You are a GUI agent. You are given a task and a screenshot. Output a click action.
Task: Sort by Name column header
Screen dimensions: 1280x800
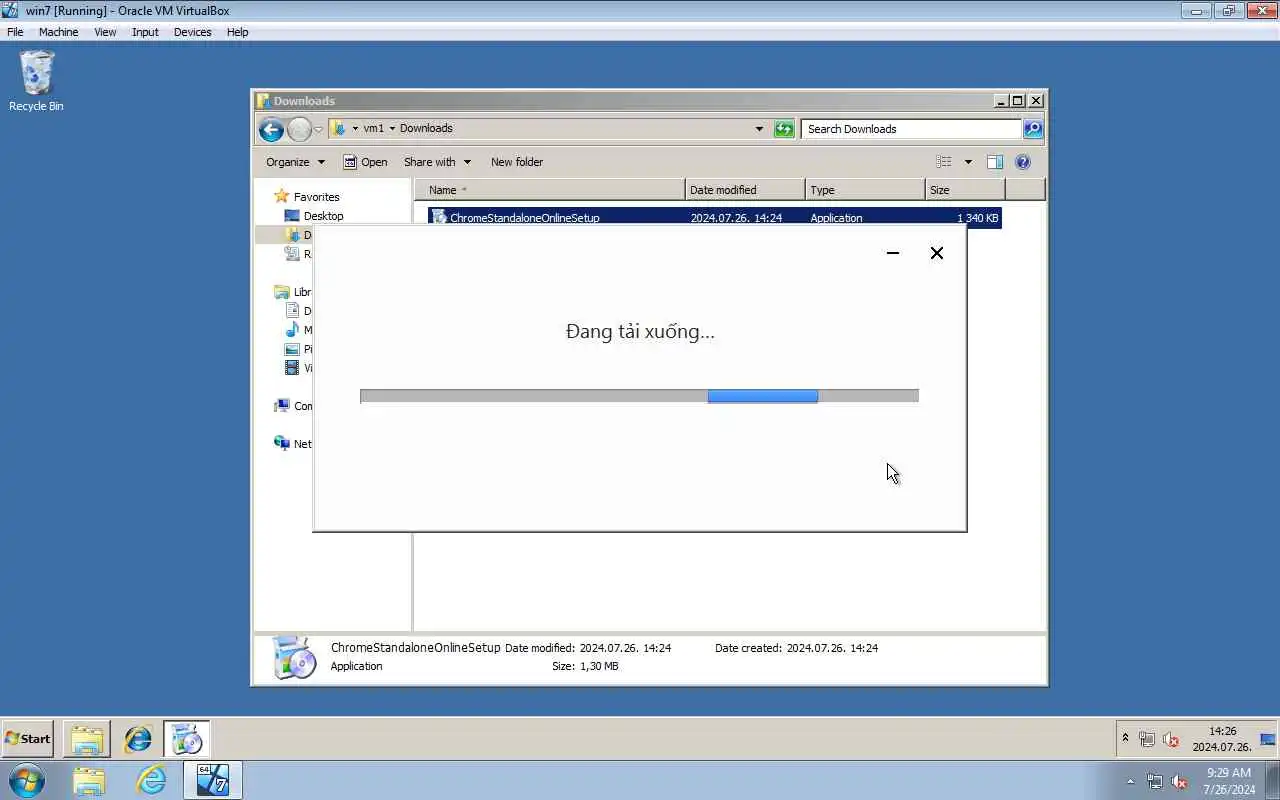[x=550, y=190]
